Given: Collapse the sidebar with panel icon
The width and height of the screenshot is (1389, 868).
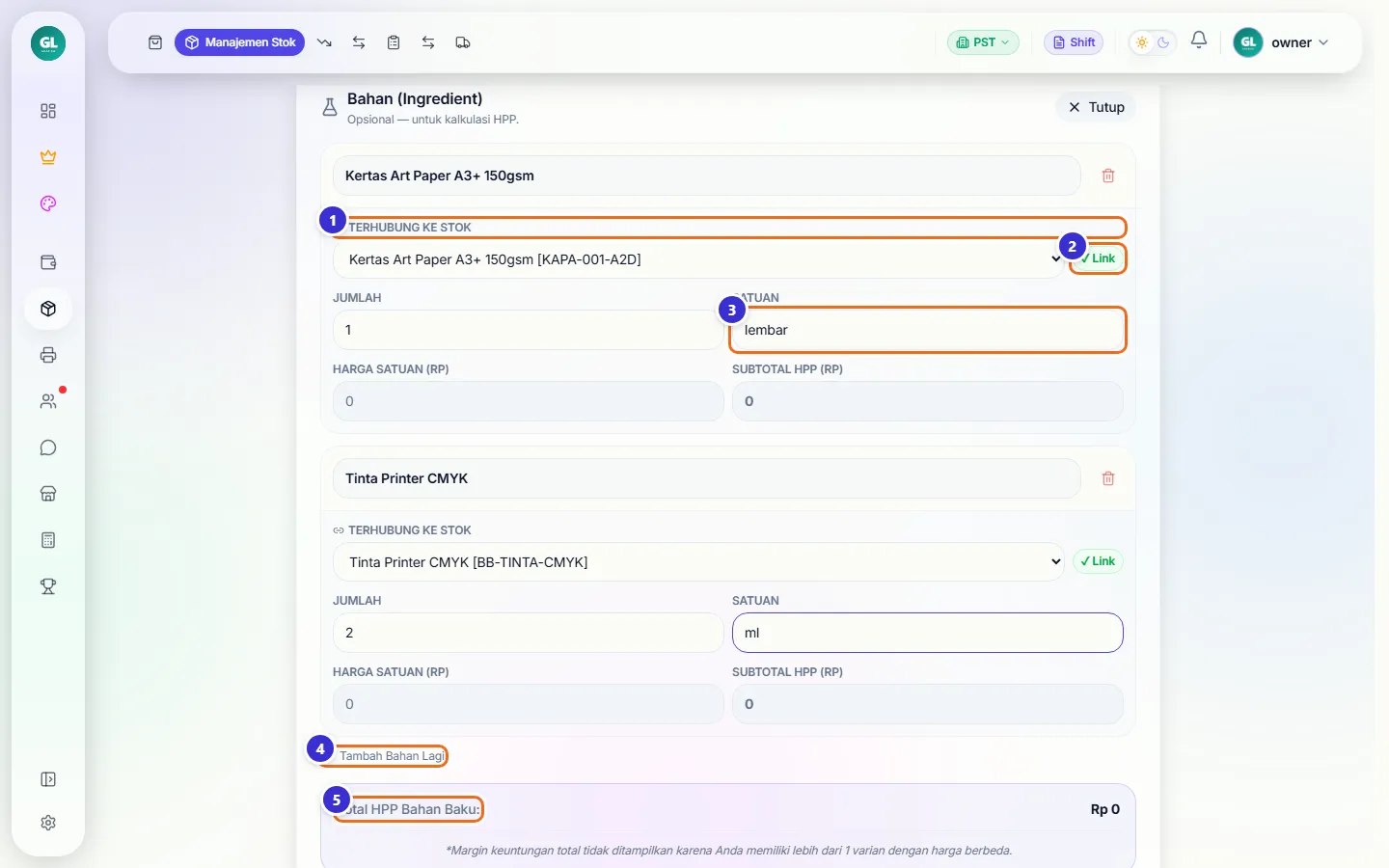Looking at the screenshot, I should 48,779.
